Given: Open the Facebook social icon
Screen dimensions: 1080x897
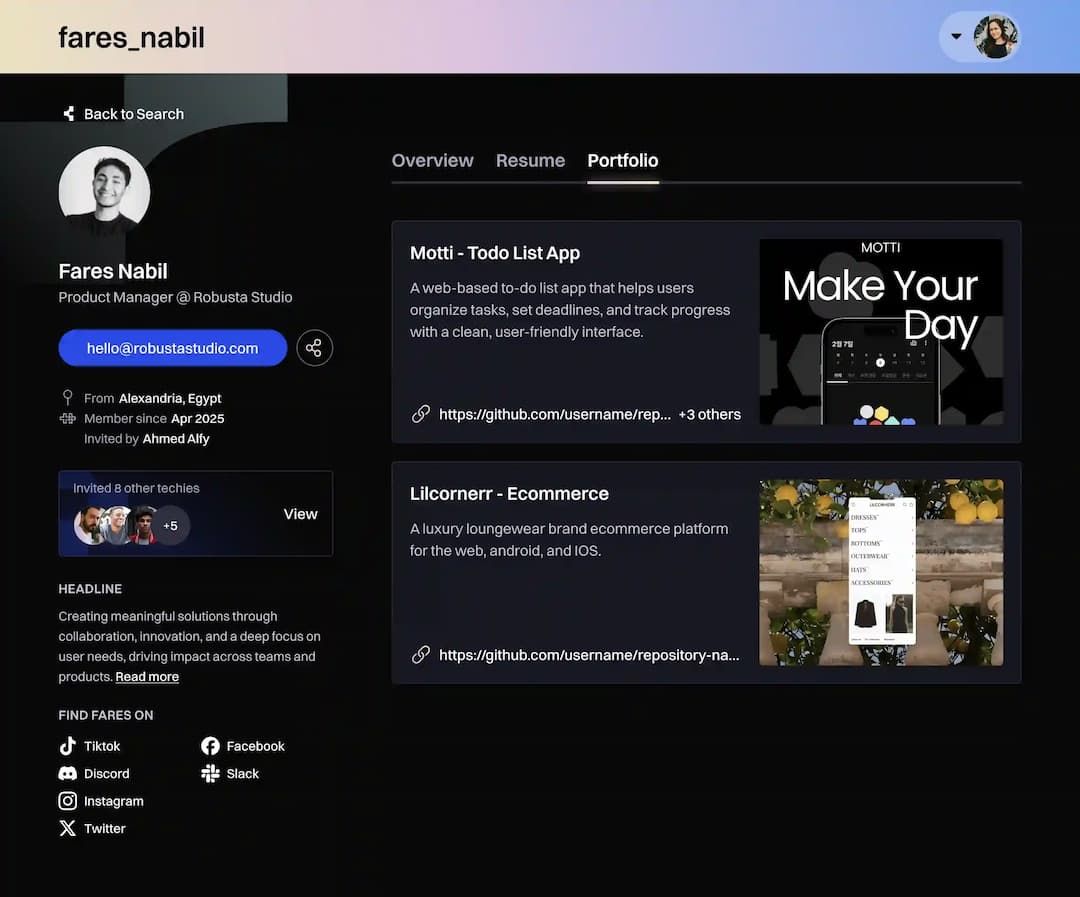Looking at the screenshot, I should (210, 746).
